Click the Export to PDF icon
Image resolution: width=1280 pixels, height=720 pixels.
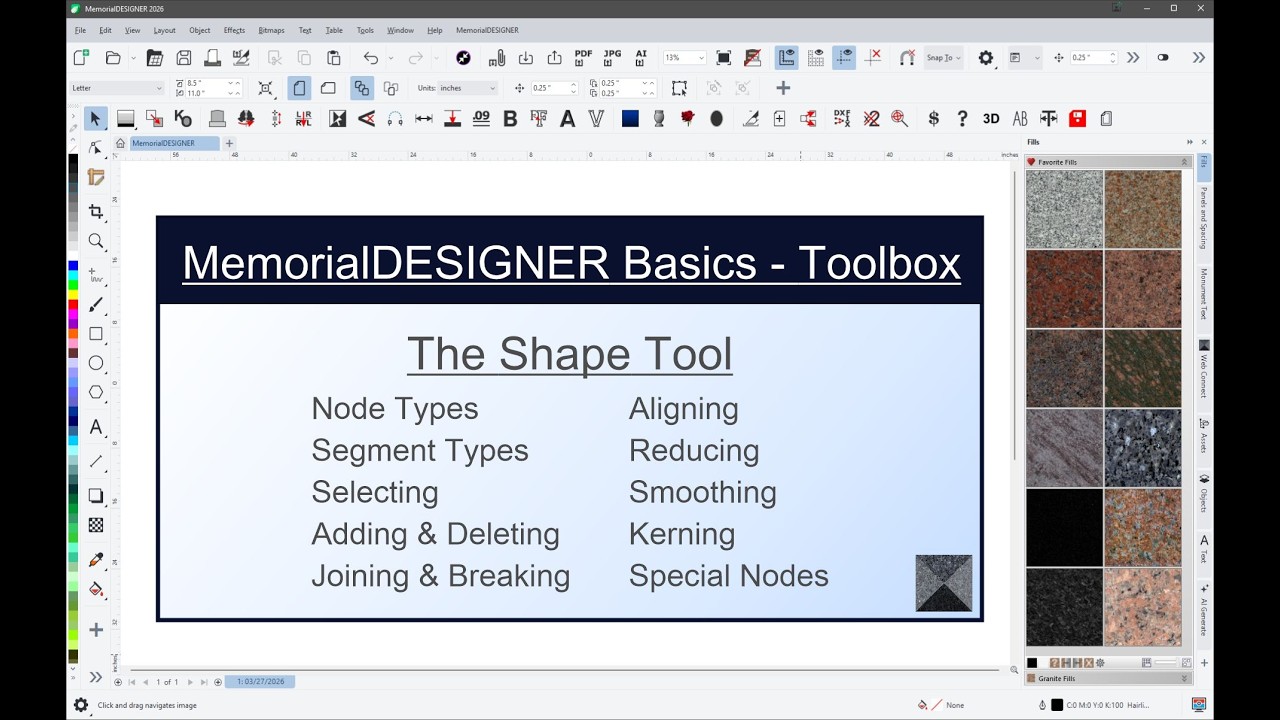coord(583,58)
